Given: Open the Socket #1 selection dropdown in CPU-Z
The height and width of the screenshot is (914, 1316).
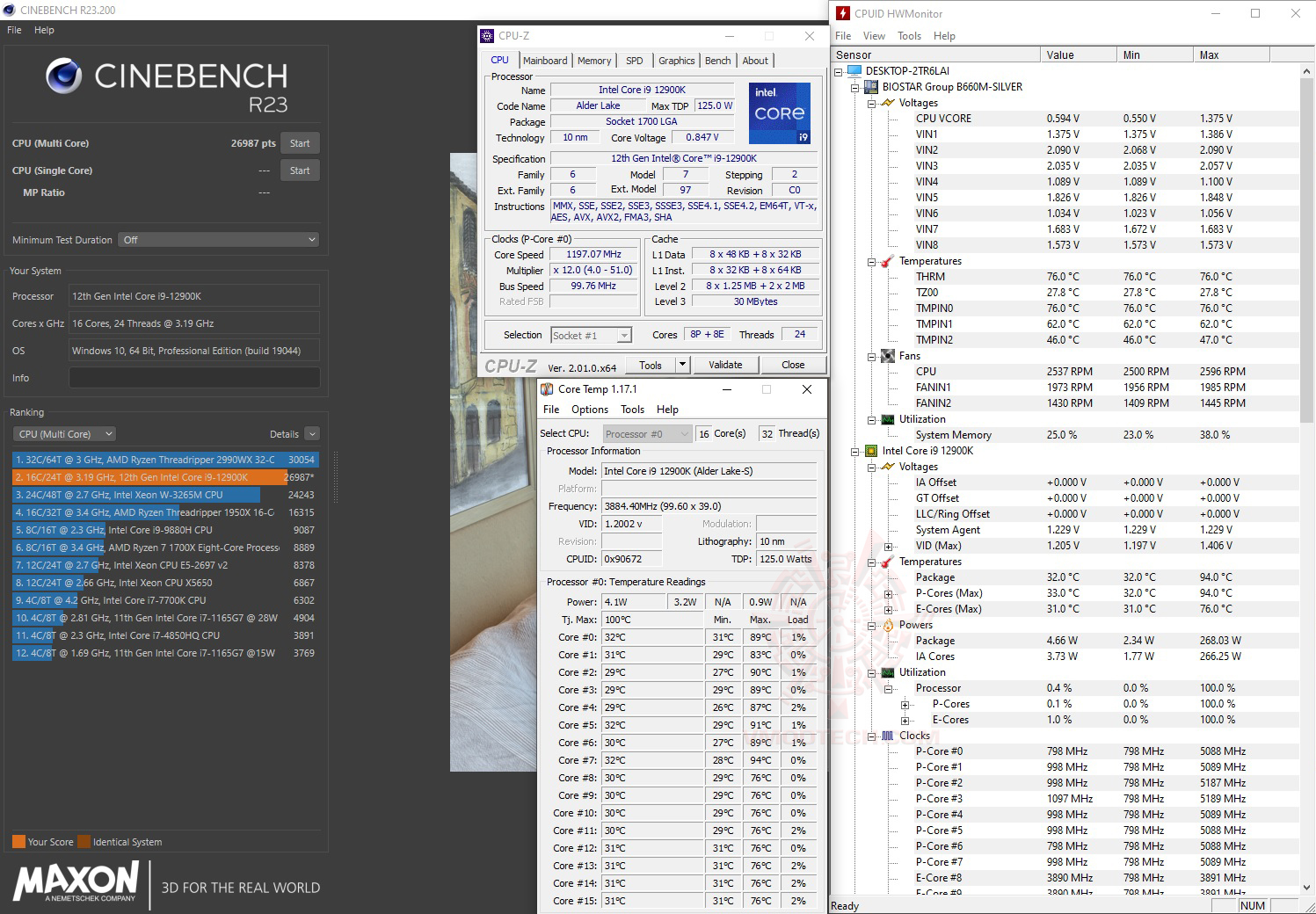Looking at the screenshot, I should point(591,335).
